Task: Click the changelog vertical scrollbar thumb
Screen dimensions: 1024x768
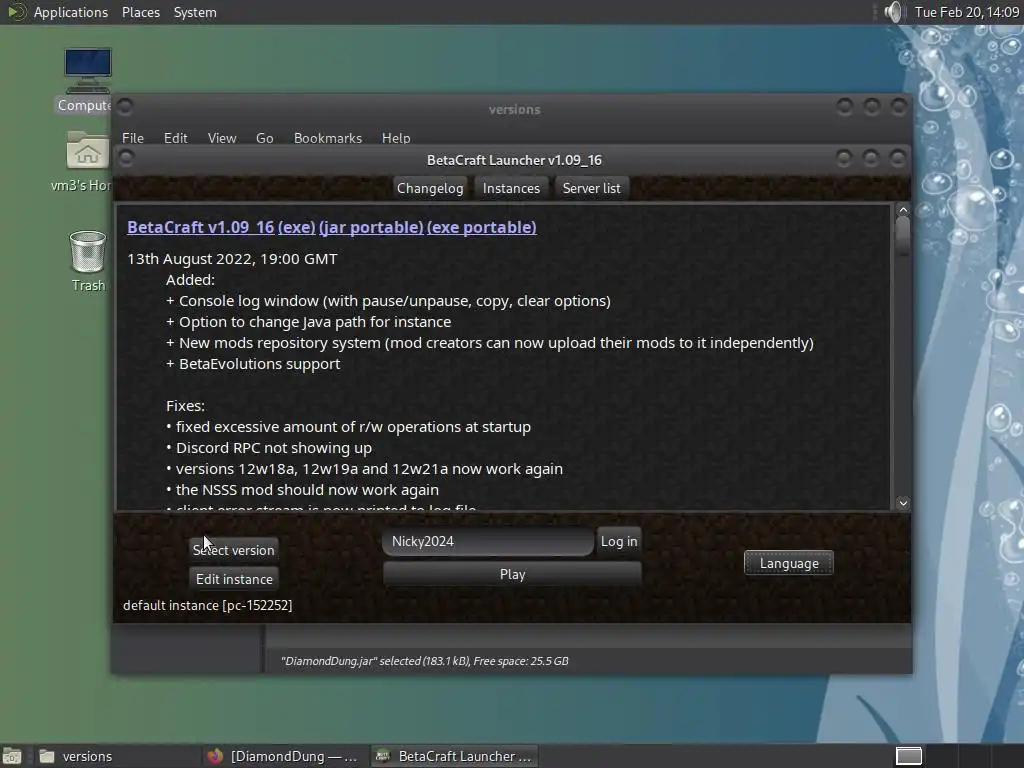Action: click(x=903, y=236)
